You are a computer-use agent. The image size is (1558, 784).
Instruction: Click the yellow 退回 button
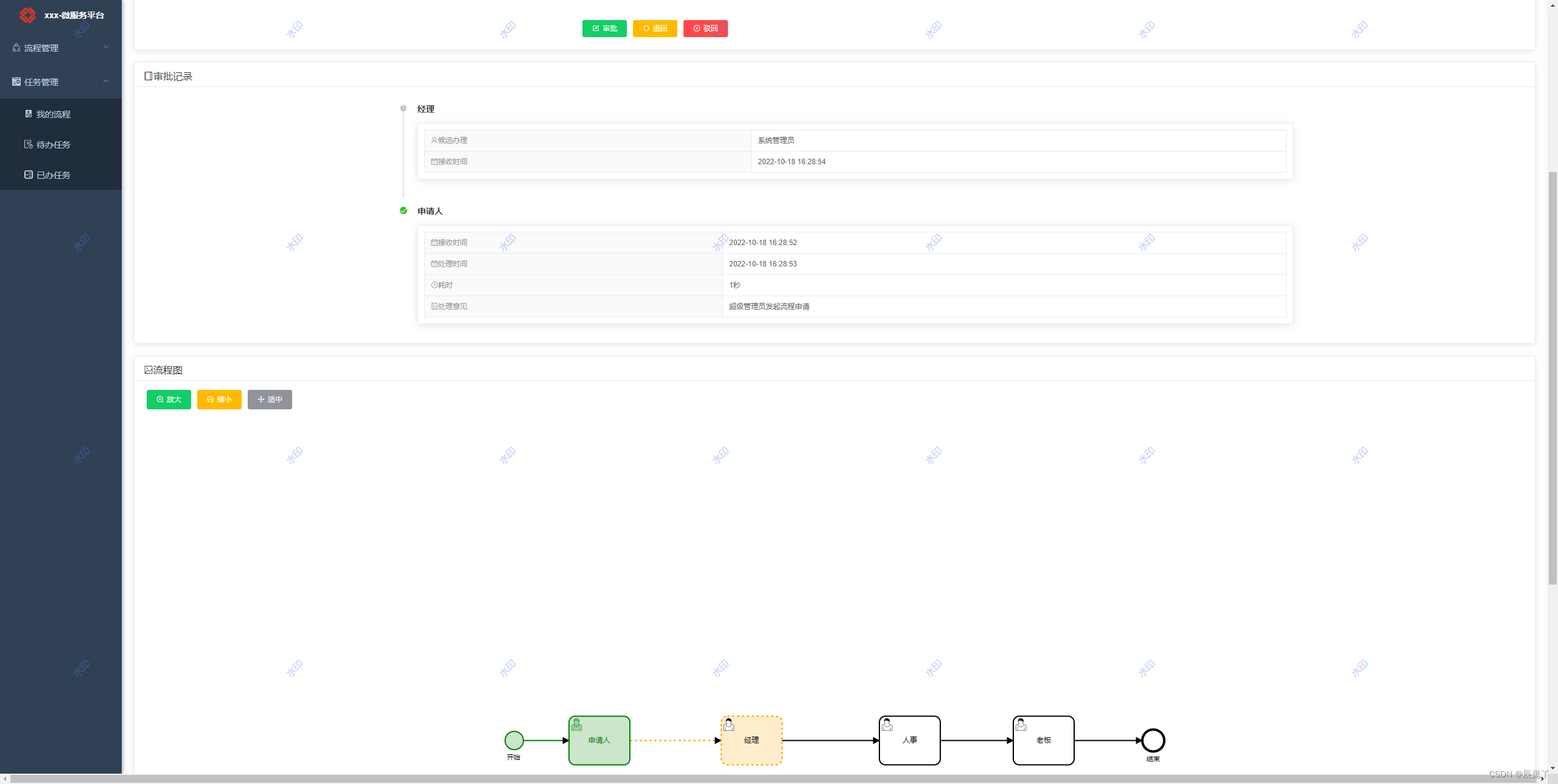pyautogui.click(x=655, y=29)
